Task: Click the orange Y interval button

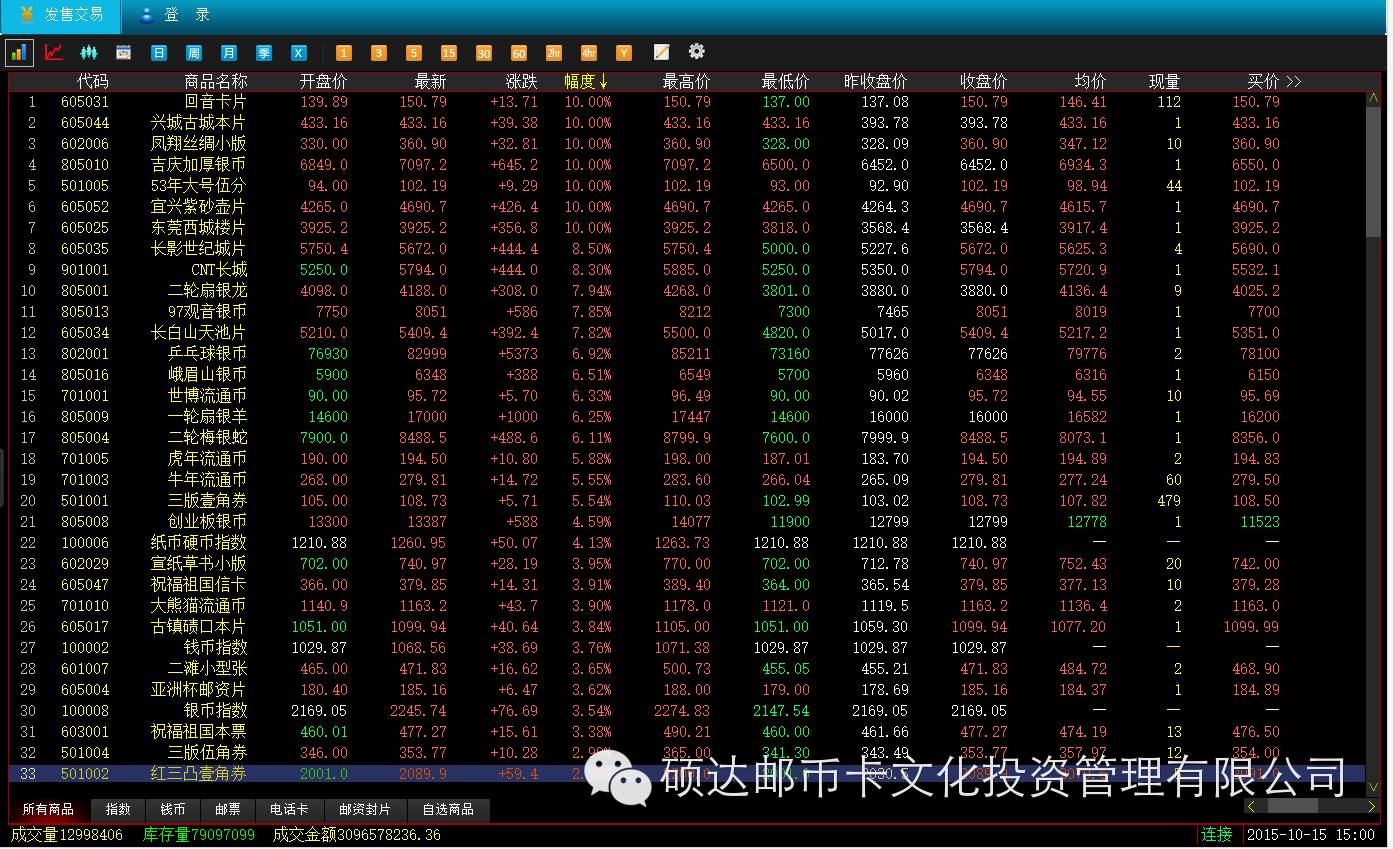Action: 624,53
